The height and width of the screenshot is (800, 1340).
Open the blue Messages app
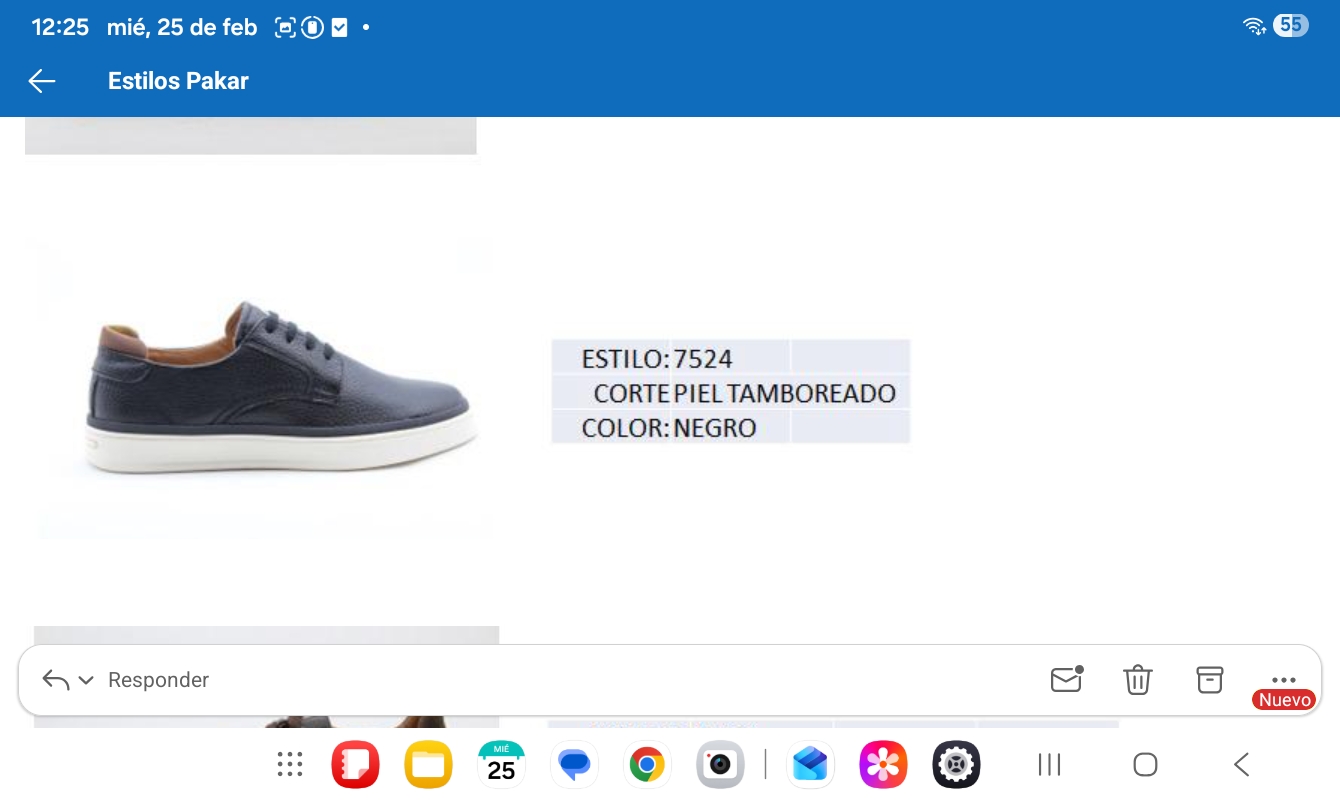pos(574,765)
